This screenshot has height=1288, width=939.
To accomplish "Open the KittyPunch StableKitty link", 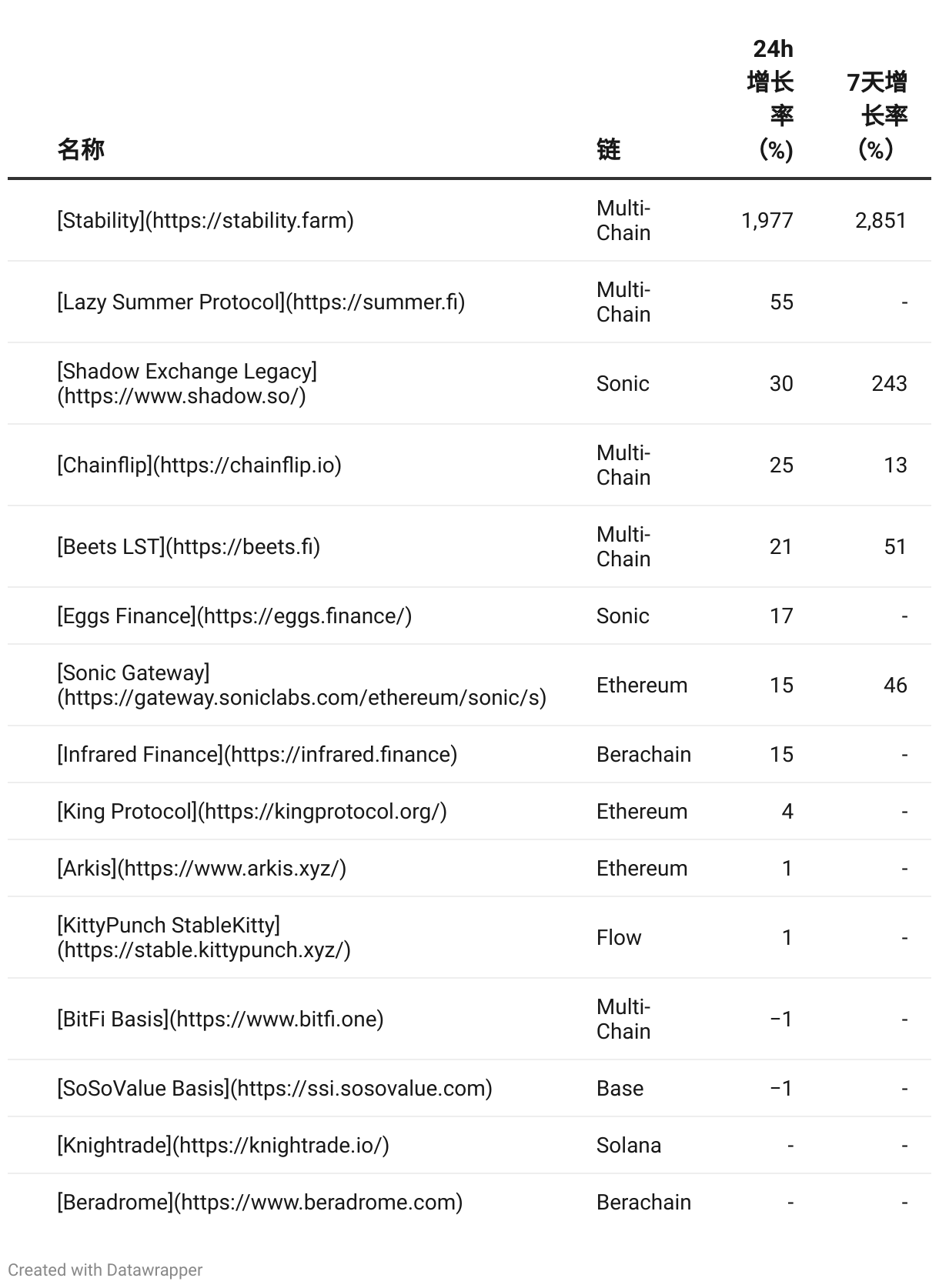I will 204,937.
